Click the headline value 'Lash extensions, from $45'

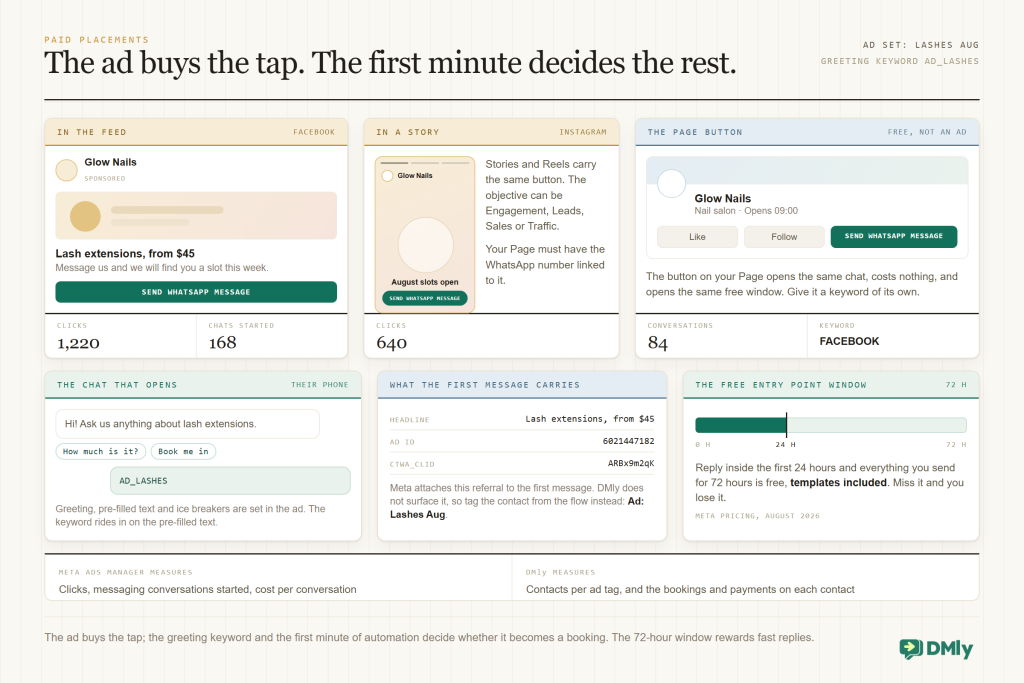tap(590, 419)
